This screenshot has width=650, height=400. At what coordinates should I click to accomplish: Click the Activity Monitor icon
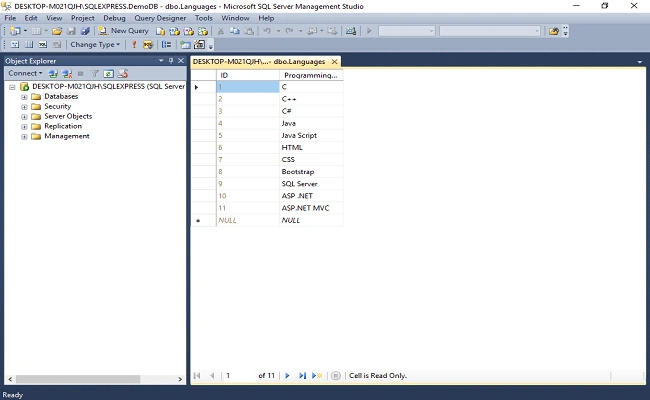click(351, 31)
